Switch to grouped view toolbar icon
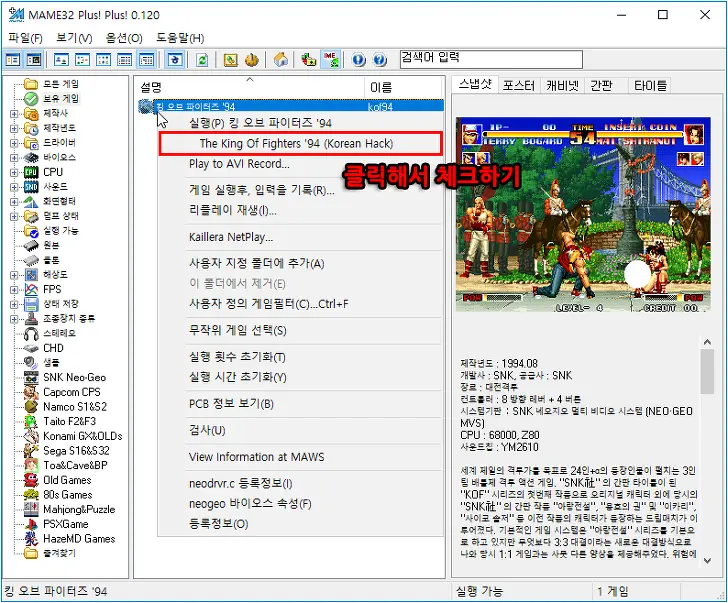The image size is (728, 603). 146,59
